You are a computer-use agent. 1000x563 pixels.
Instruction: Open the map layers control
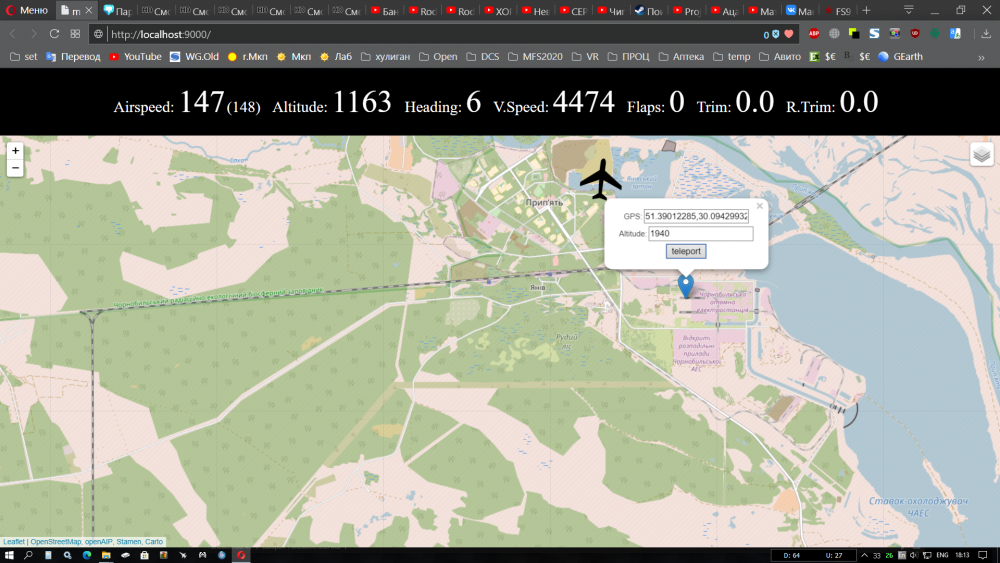click(x=981, y=154)
